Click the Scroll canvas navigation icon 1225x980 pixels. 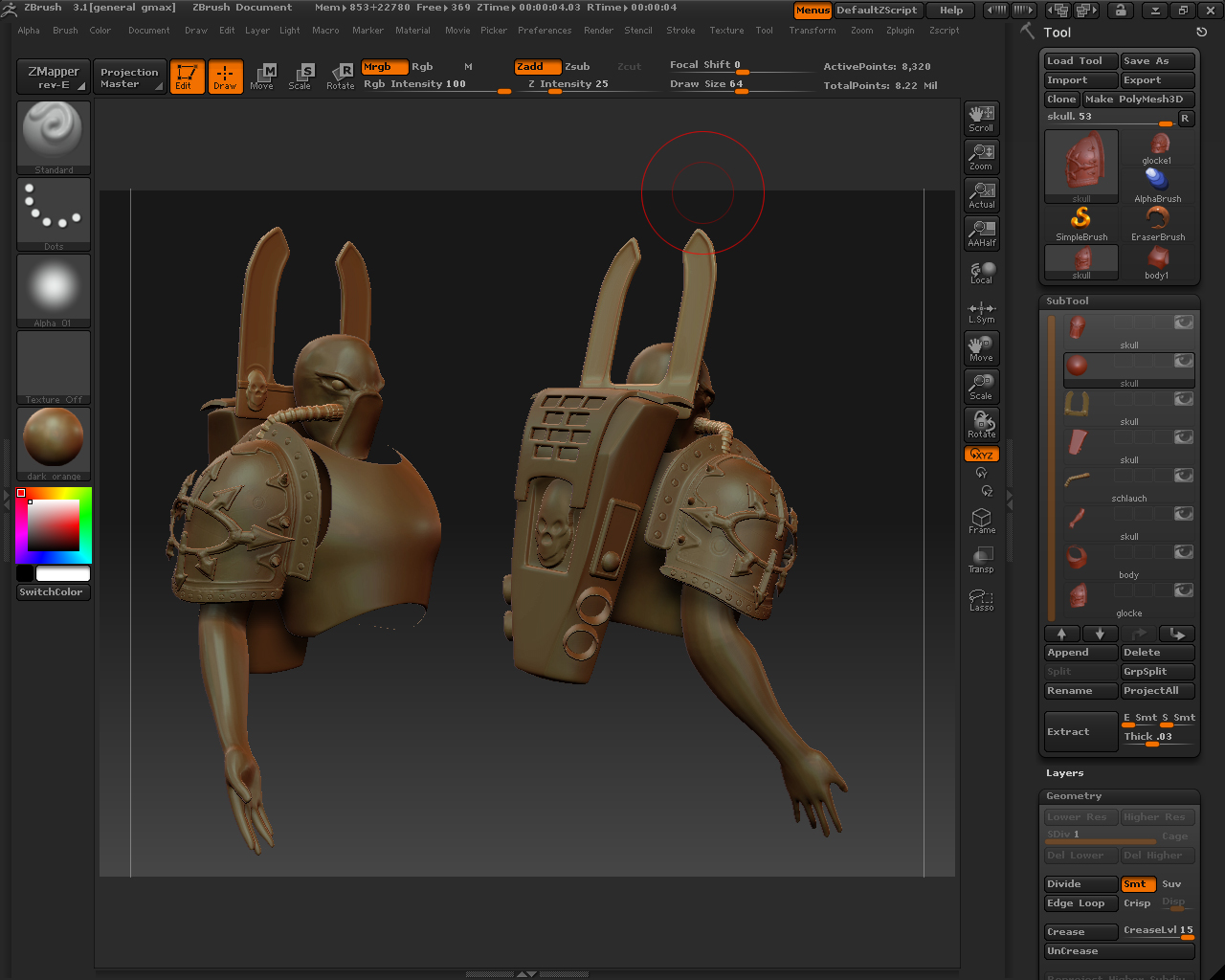(x=981, y=118)
